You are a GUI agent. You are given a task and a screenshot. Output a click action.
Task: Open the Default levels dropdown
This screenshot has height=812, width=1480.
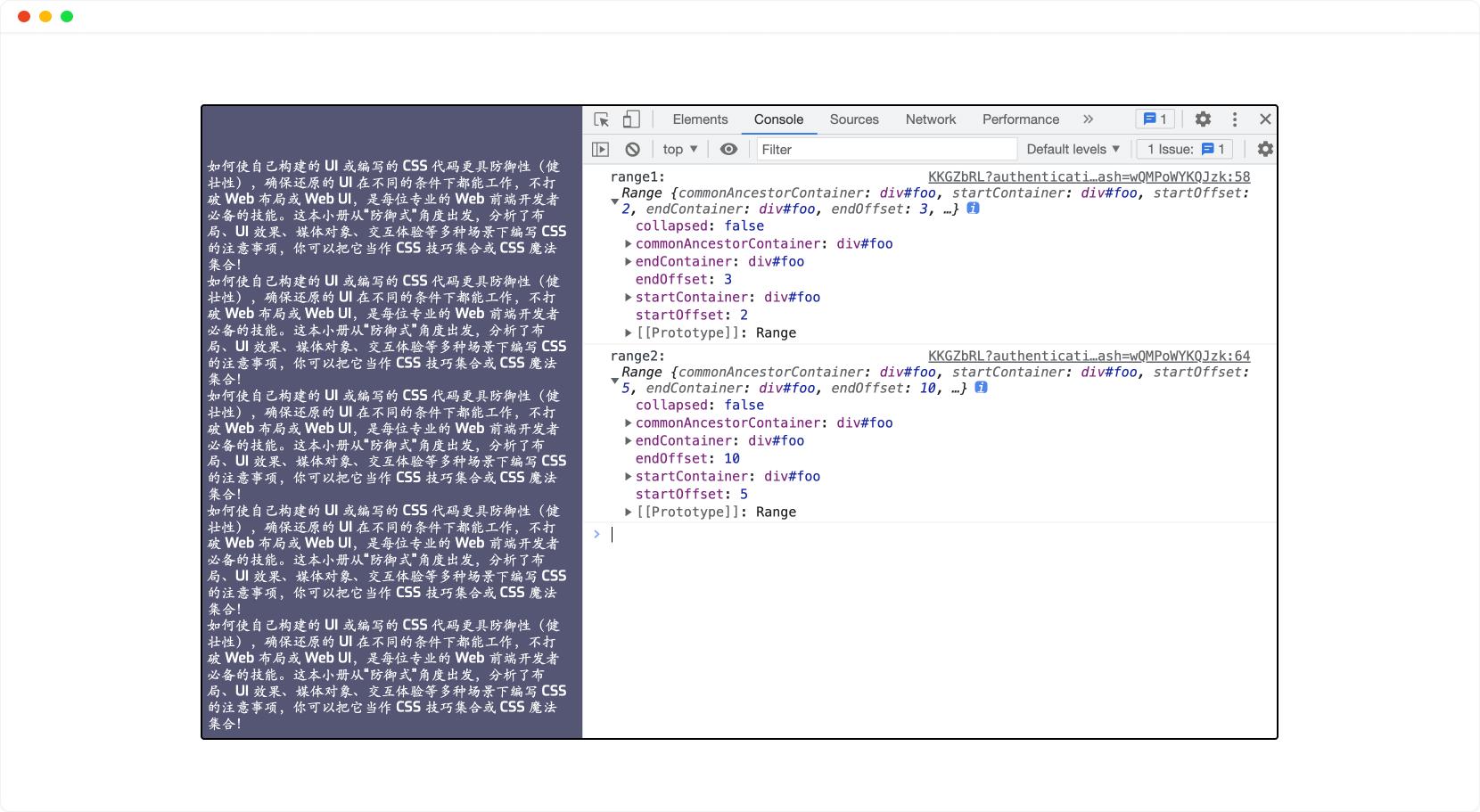(x=1073, y=150)
